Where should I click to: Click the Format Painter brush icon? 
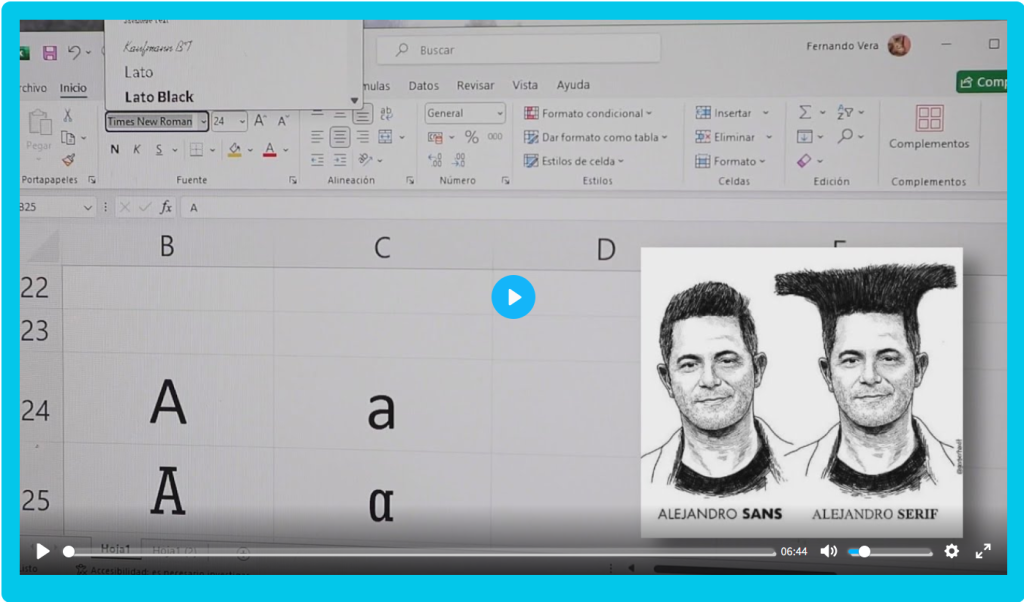(x=68, y=159)
